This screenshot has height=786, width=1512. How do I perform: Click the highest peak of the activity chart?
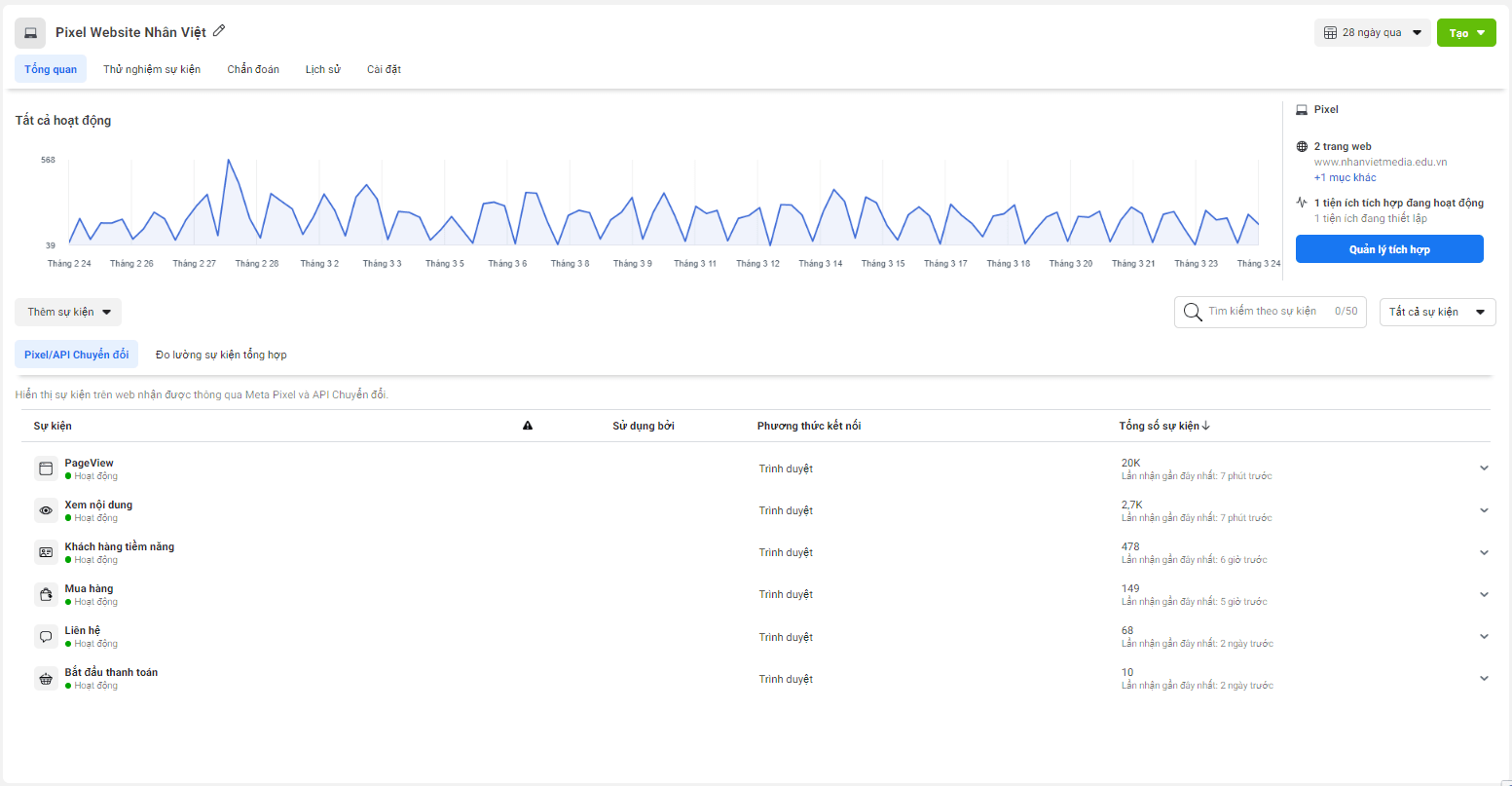pos(228,160)
